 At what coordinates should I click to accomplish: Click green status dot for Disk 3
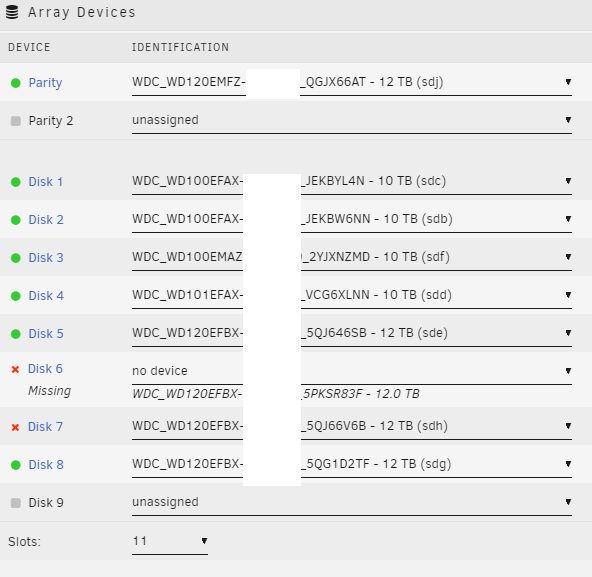[15, 258]
